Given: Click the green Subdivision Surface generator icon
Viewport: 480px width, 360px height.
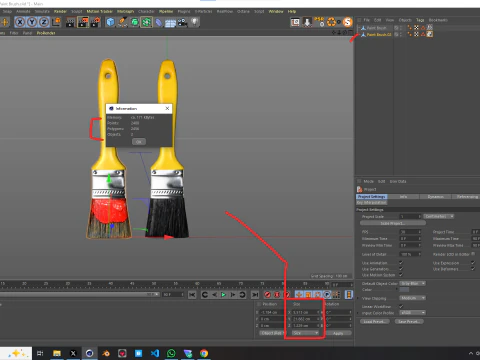Looking at the screenshot, I should coord(135,22).
